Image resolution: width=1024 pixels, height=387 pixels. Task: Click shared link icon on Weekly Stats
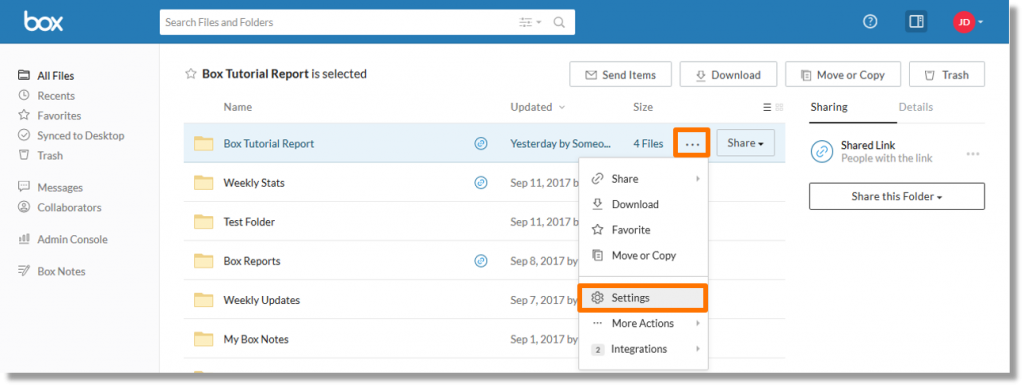481,183
